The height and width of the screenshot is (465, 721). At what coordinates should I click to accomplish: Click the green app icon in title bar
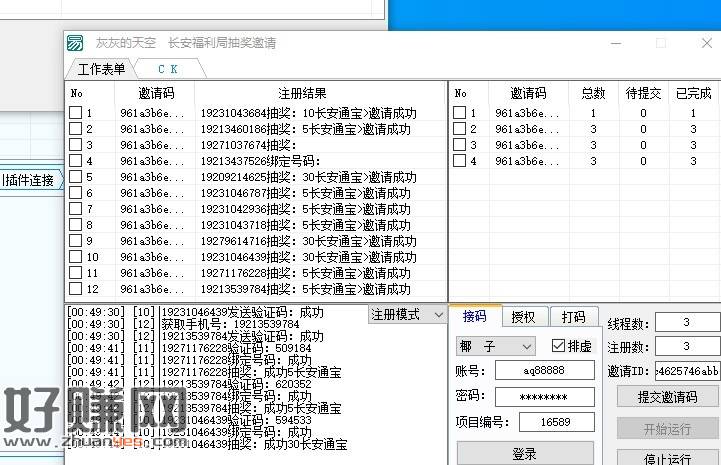[76, 44]
